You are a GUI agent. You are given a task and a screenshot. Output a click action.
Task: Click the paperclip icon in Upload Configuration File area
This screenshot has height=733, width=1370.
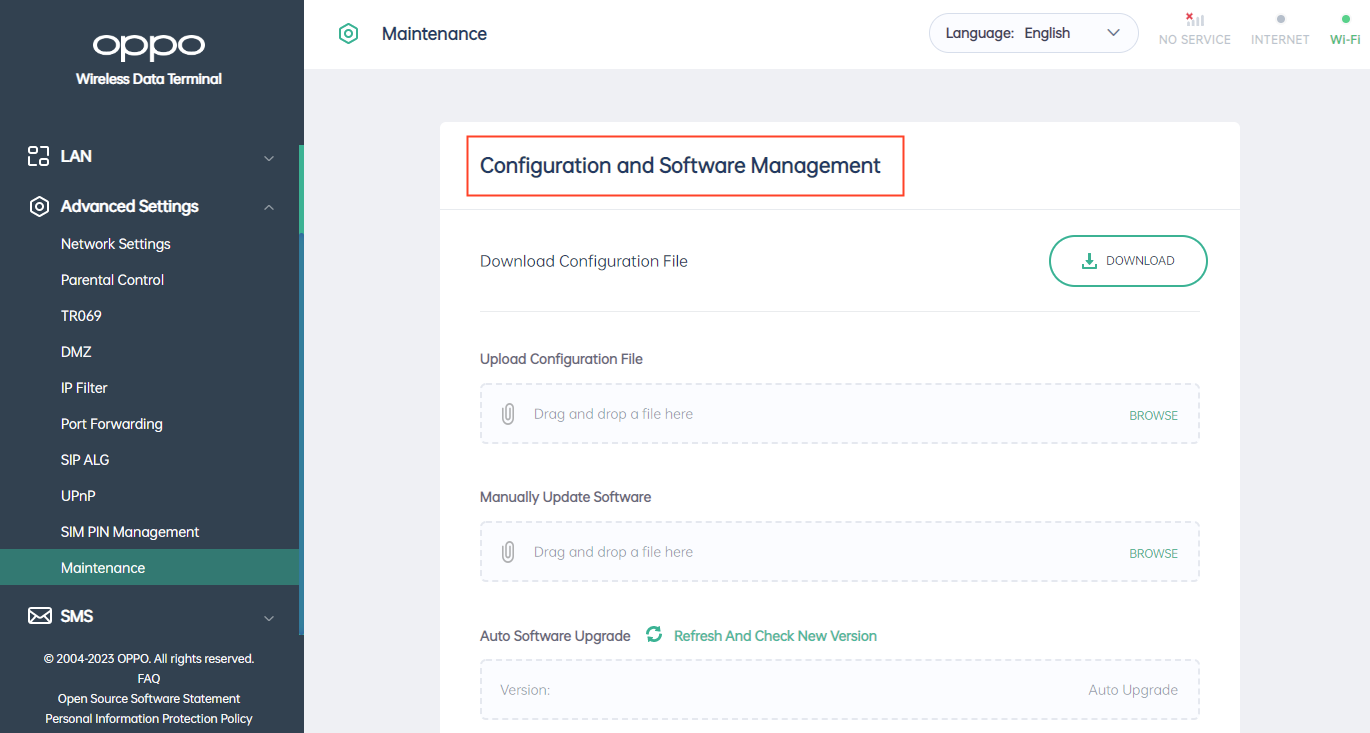[x=507, y=413]
